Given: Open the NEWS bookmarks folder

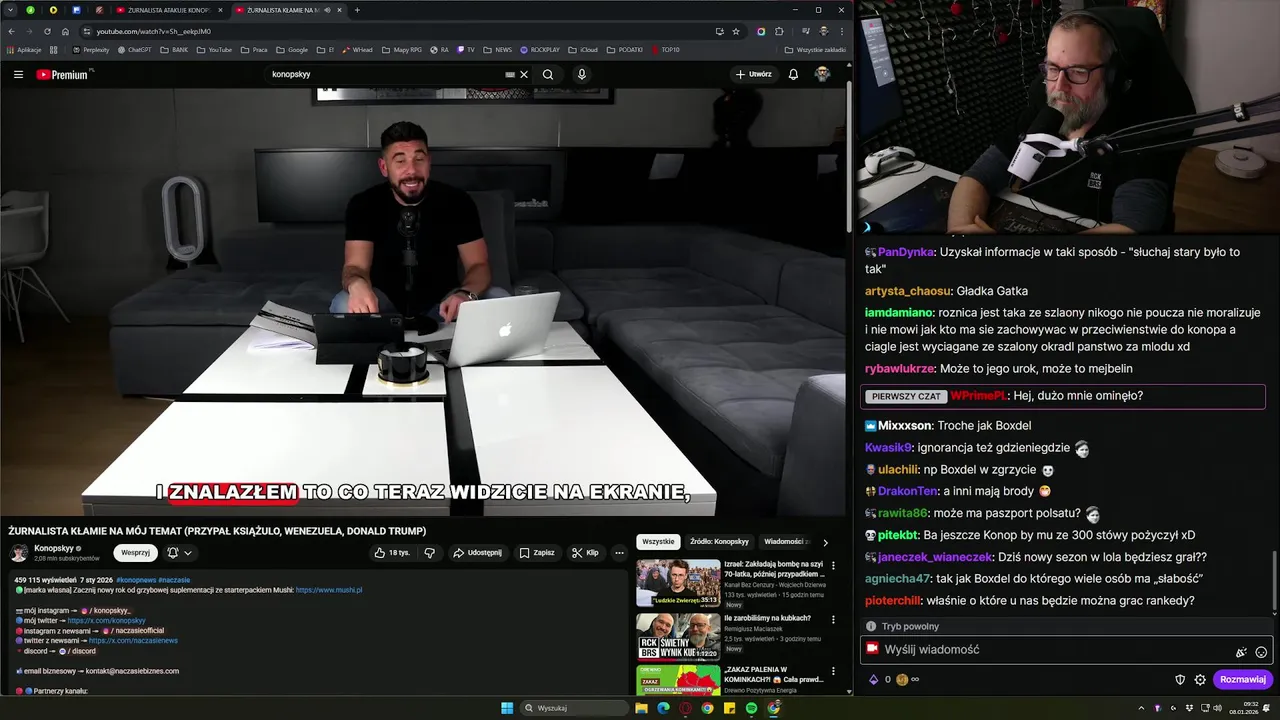Looking at the screenshot, I should 498,49.
